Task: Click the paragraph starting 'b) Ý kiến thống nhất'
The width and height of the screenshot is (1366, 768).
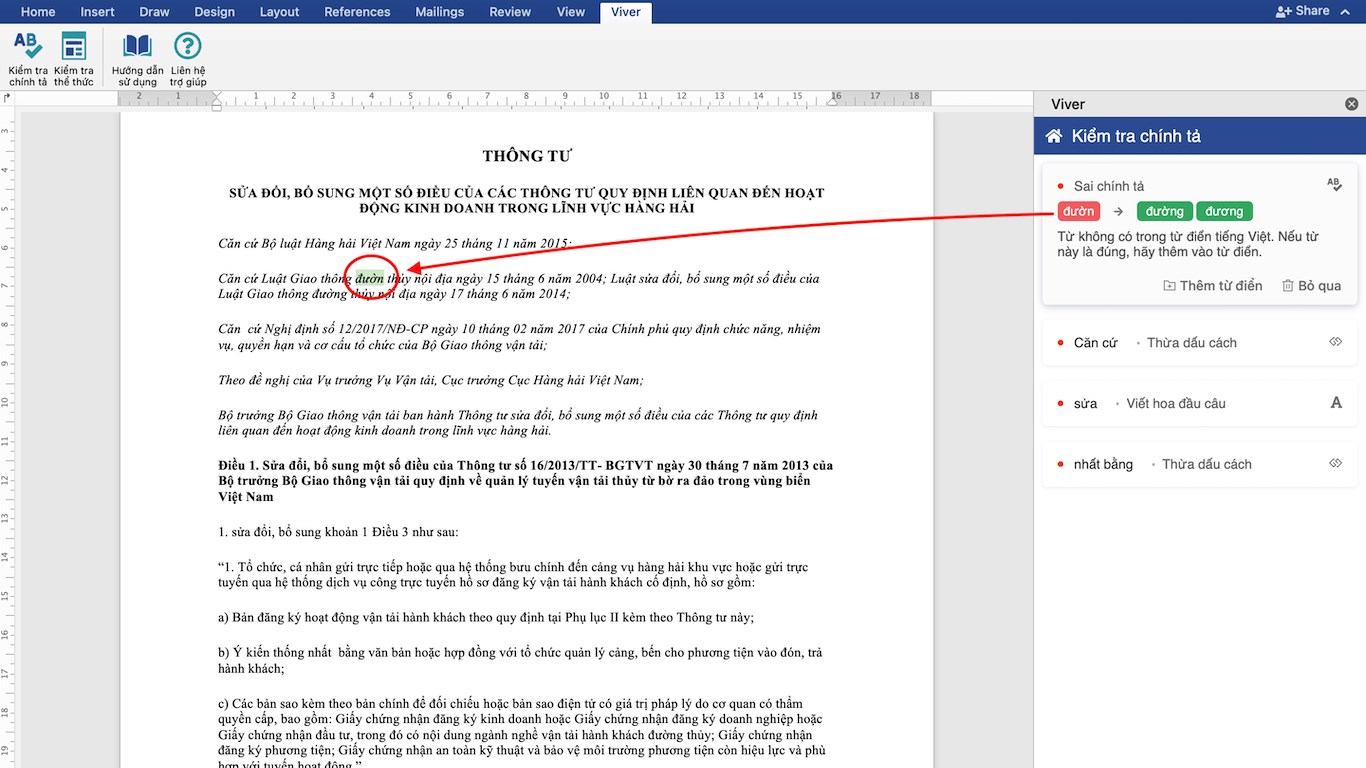Action: coord(520,660)
